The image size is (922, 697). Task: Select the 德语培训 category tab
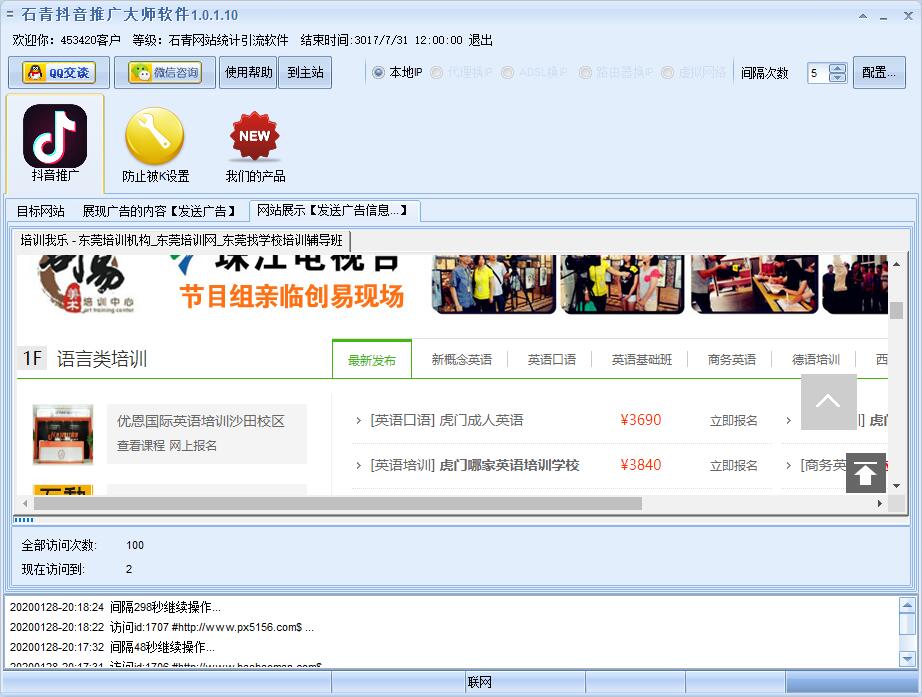pyautogui.click(x=816, y=359)
